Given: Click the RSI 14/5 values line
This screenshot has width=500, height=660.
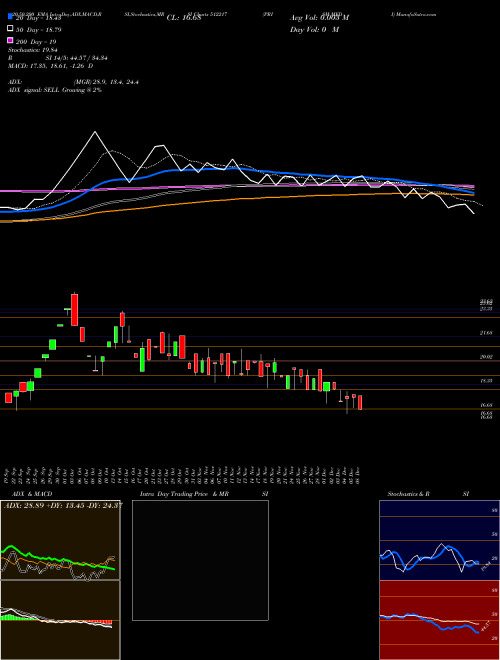Looking at the screenshot, I should tap(58, 58).
